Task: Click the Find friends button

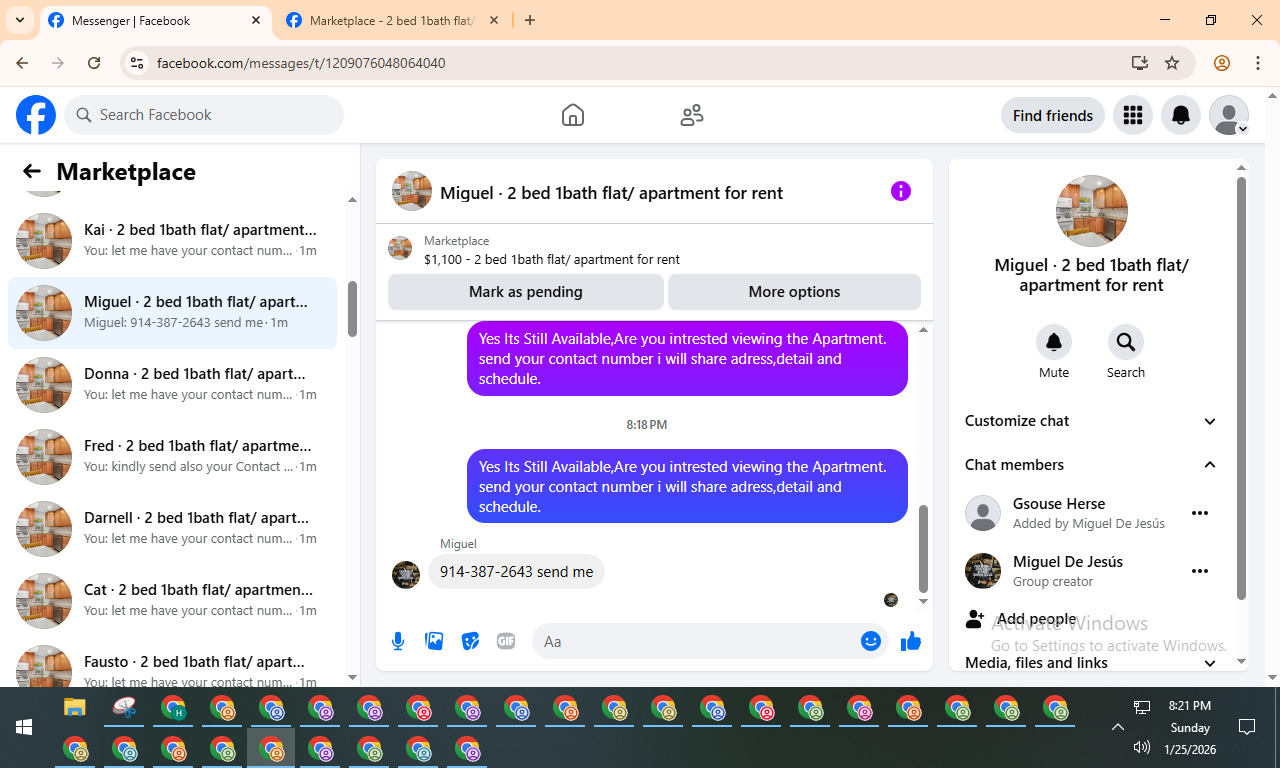Action: (x=1053, y=115)
